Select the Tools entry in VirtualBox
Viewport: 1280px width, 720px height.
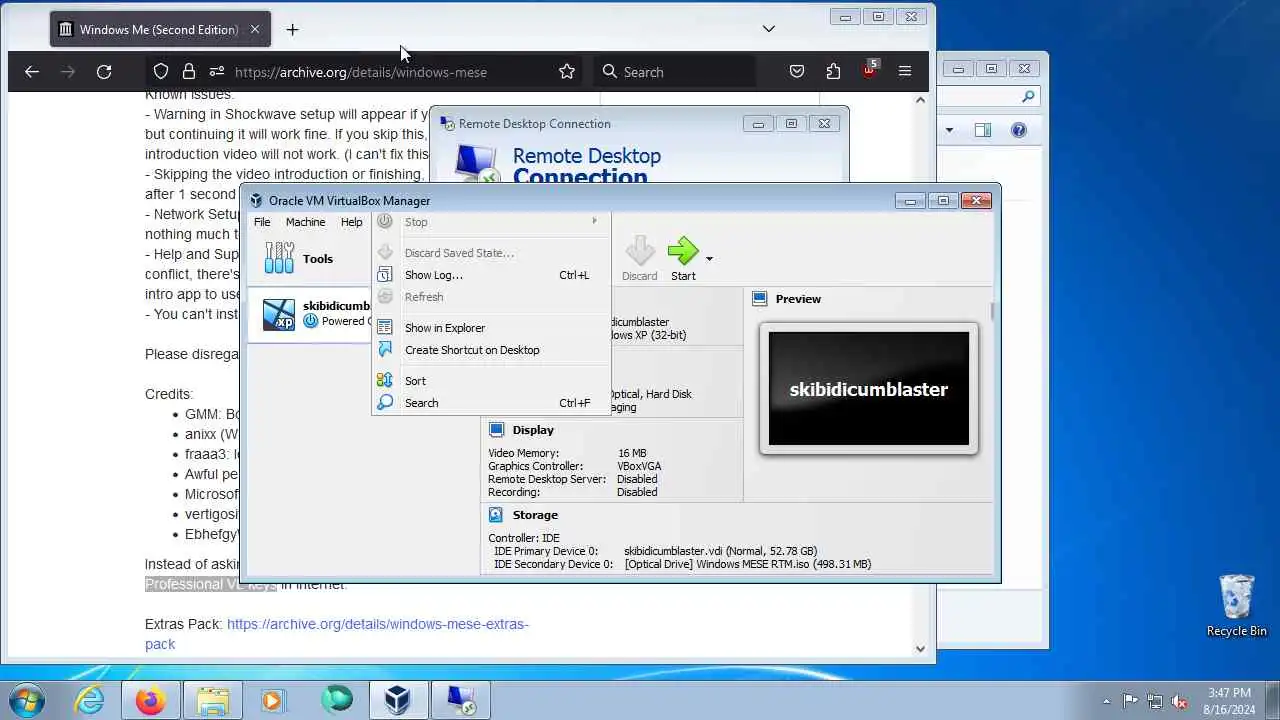click(308, 259)
